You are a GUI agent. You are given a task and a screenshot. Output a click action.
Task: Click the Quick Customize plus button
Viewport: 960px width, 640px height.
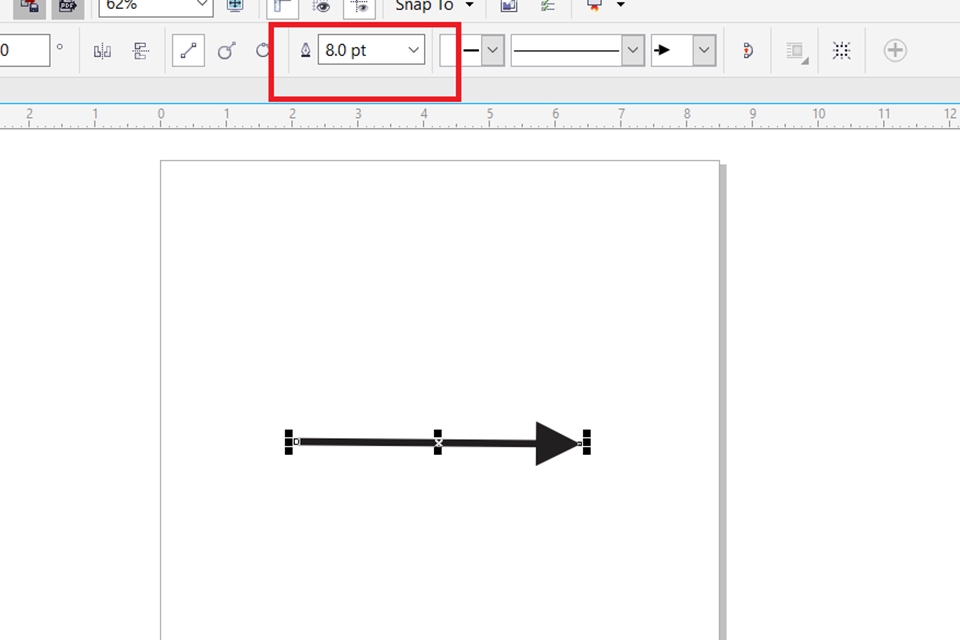click(x=896, y=50)
